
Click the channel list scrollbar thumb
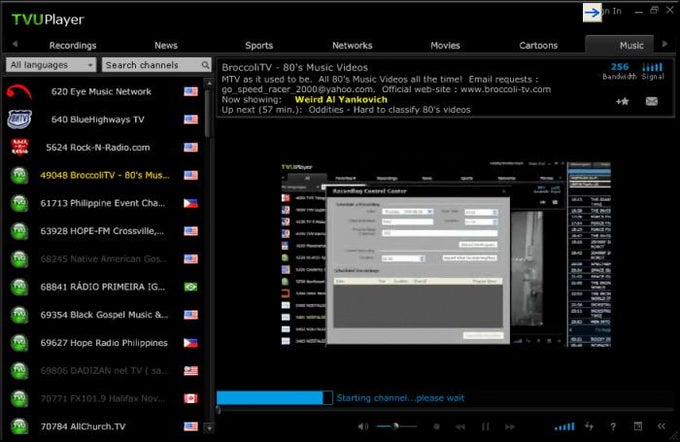click(209, 113)
